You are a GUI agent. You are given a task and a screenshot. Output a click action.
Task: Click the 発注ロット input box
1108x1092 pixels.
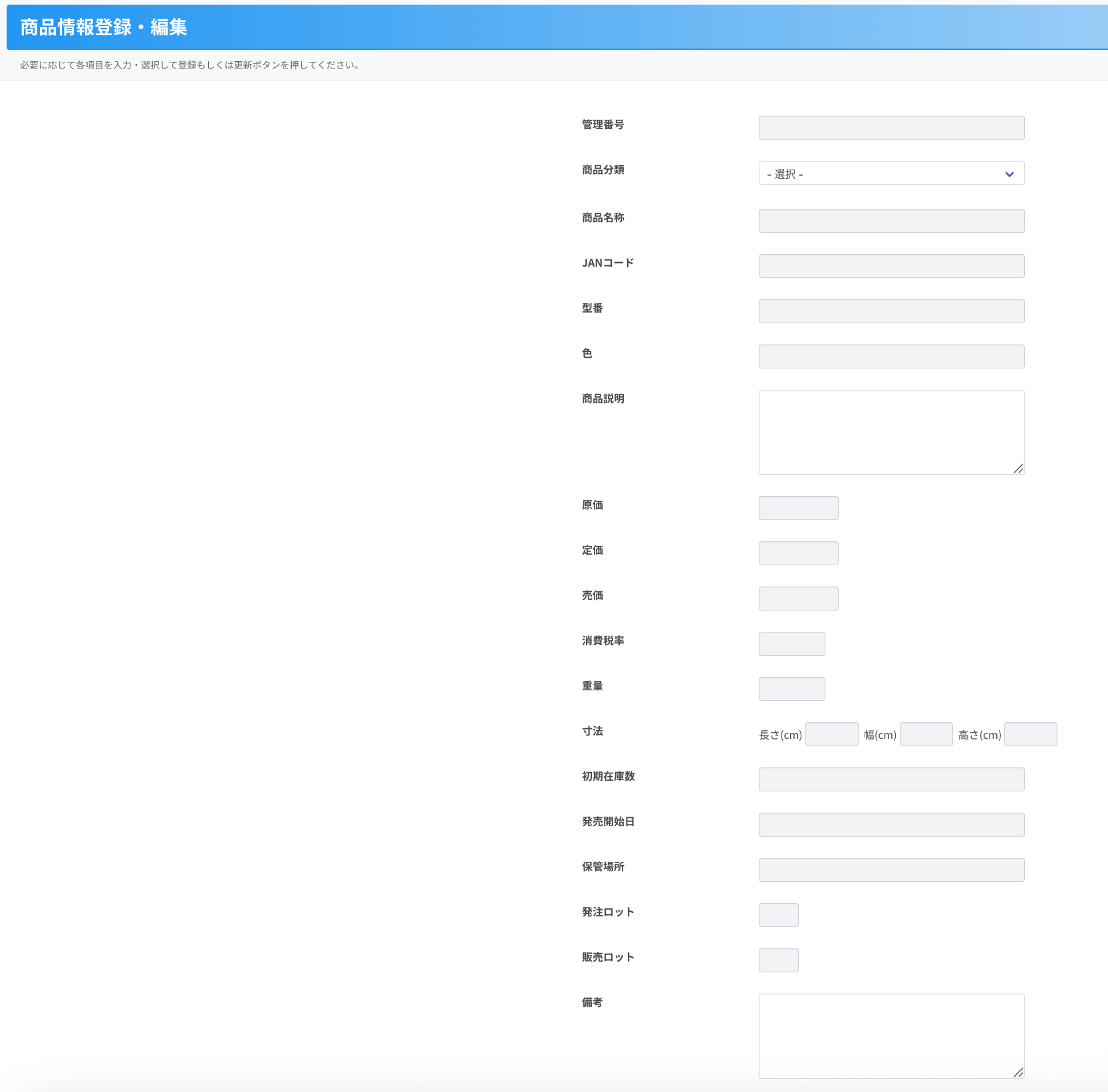(778, 915)
